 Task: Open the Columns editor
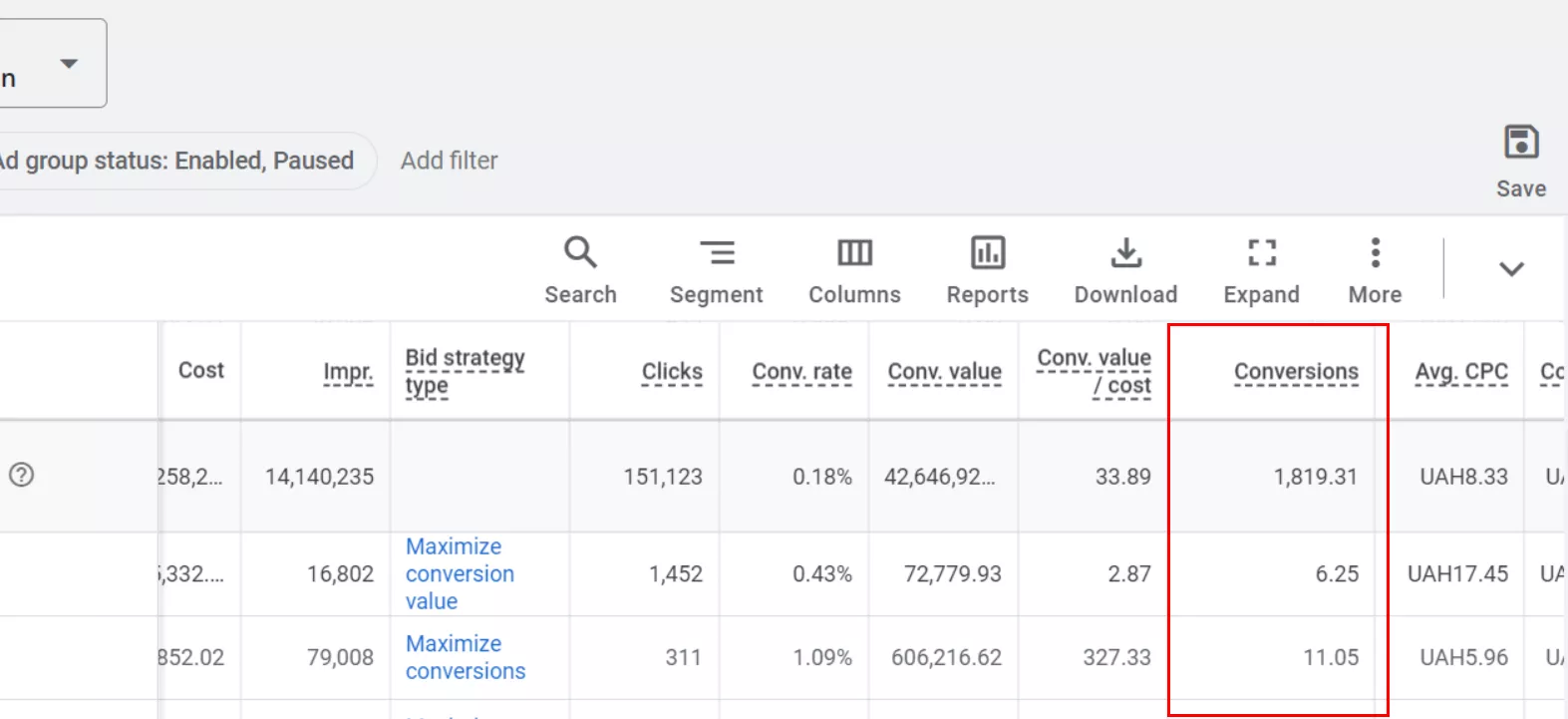tap(854, 270)
